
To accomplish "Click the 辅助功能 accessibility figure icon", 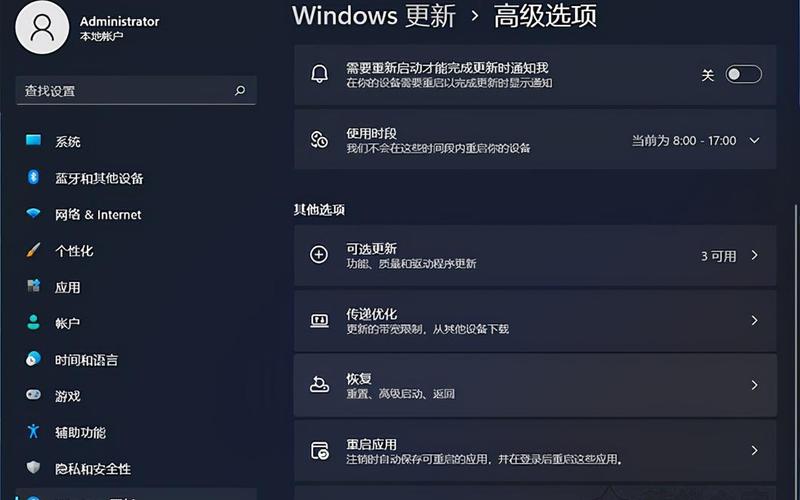I will pos(34,432).
